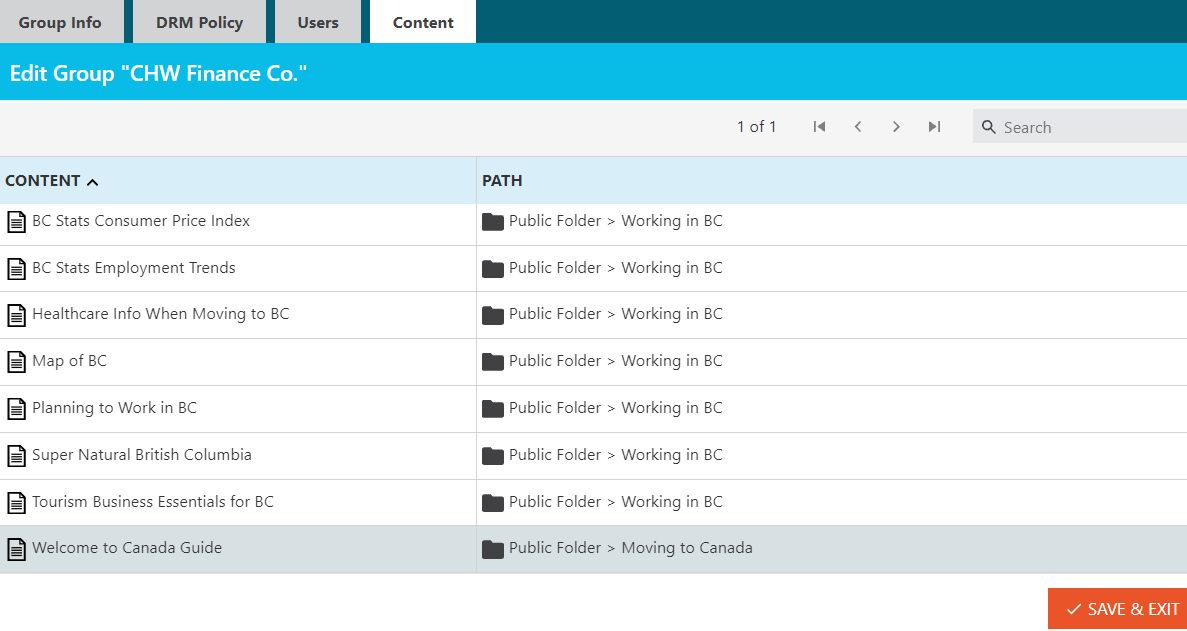Click the PATH column header
Image resolution: width=1187 pixels, height=631 pixels.
click(502, 181)
